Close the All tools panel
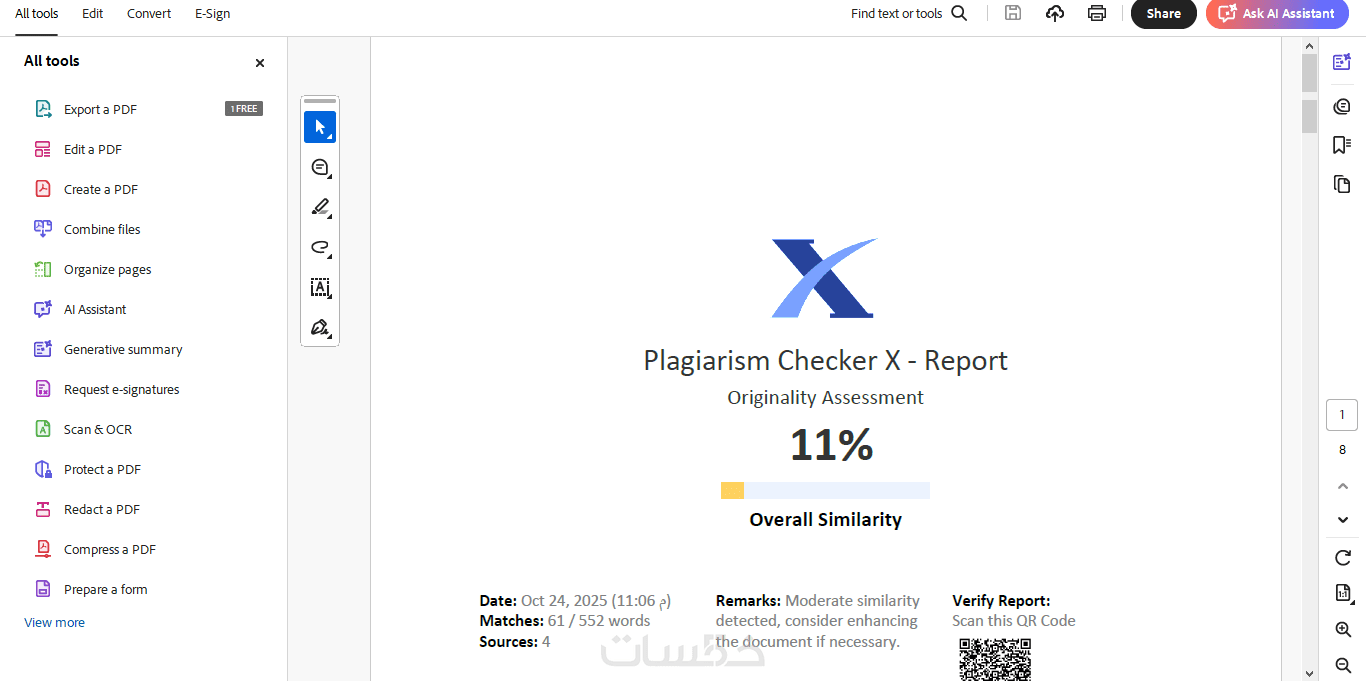This screenshot has height=681, width=1366. click(x=260, y=63)
